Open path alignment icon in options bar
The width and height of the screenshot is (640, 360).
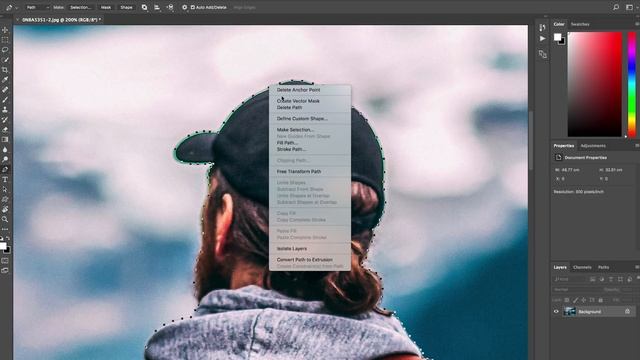point(157,7)
